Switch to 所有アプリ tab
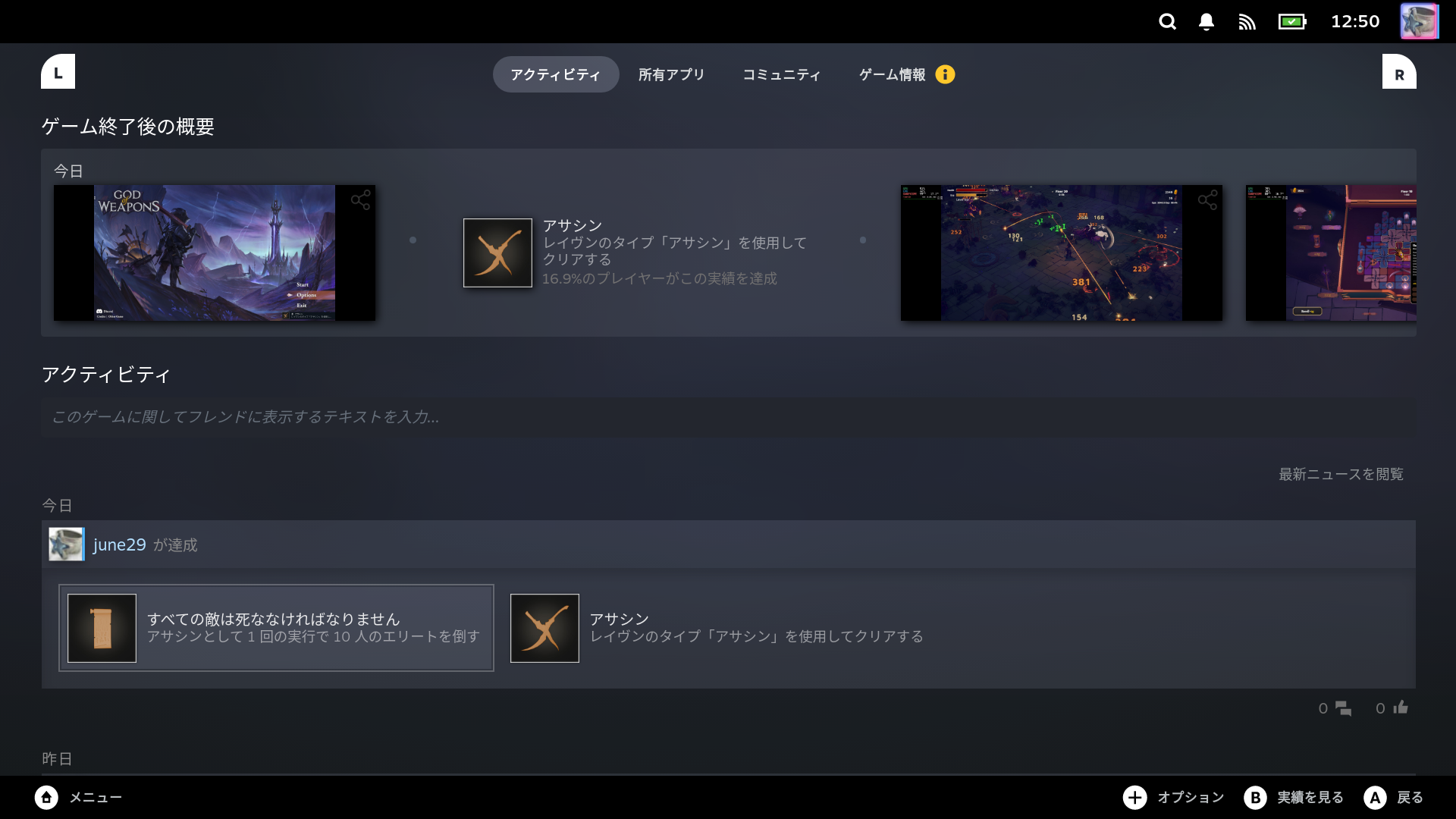 click(671, 74)
